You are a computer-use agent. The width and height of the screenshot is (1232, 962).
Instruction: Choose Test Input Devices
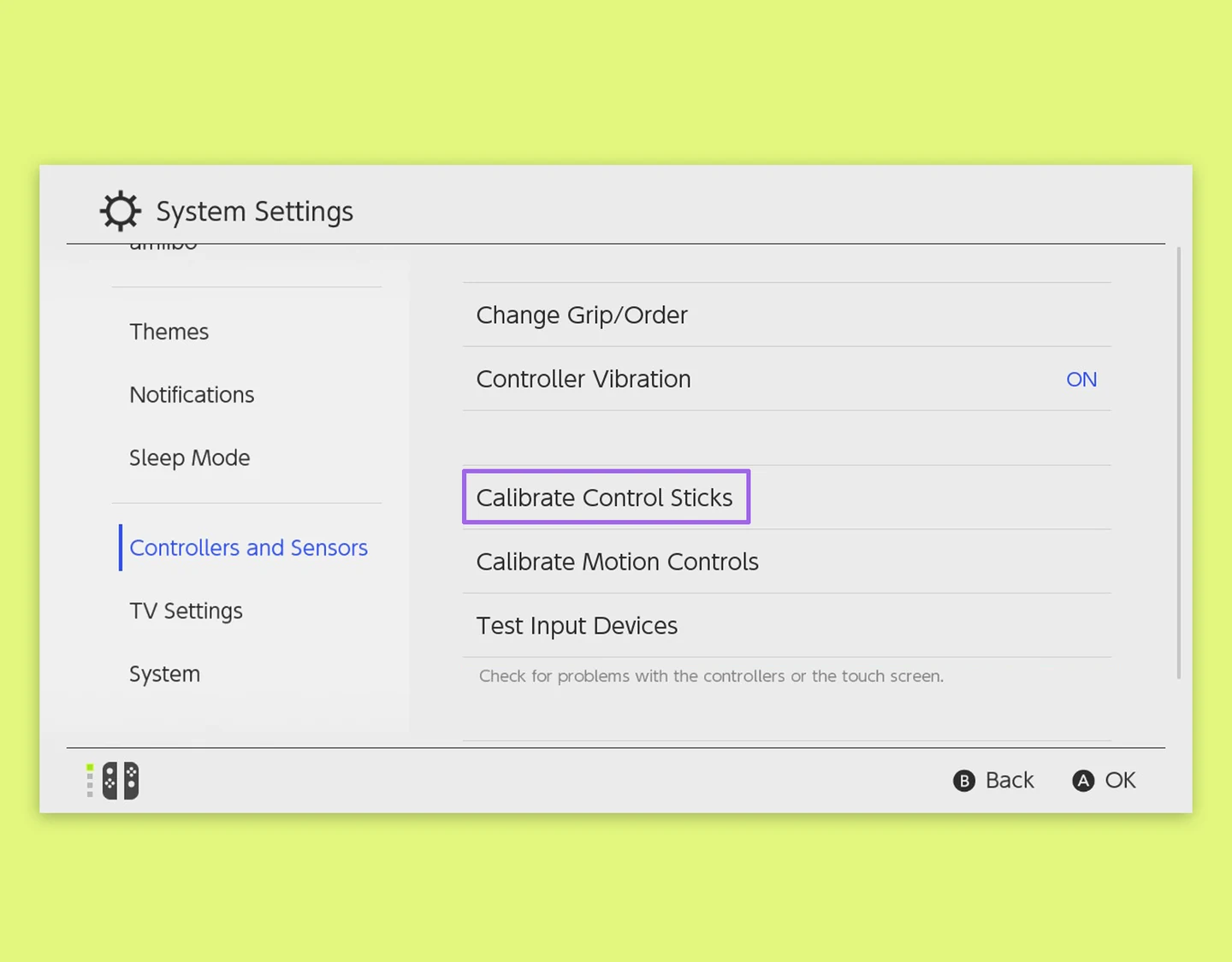click(x=787, y=626)
